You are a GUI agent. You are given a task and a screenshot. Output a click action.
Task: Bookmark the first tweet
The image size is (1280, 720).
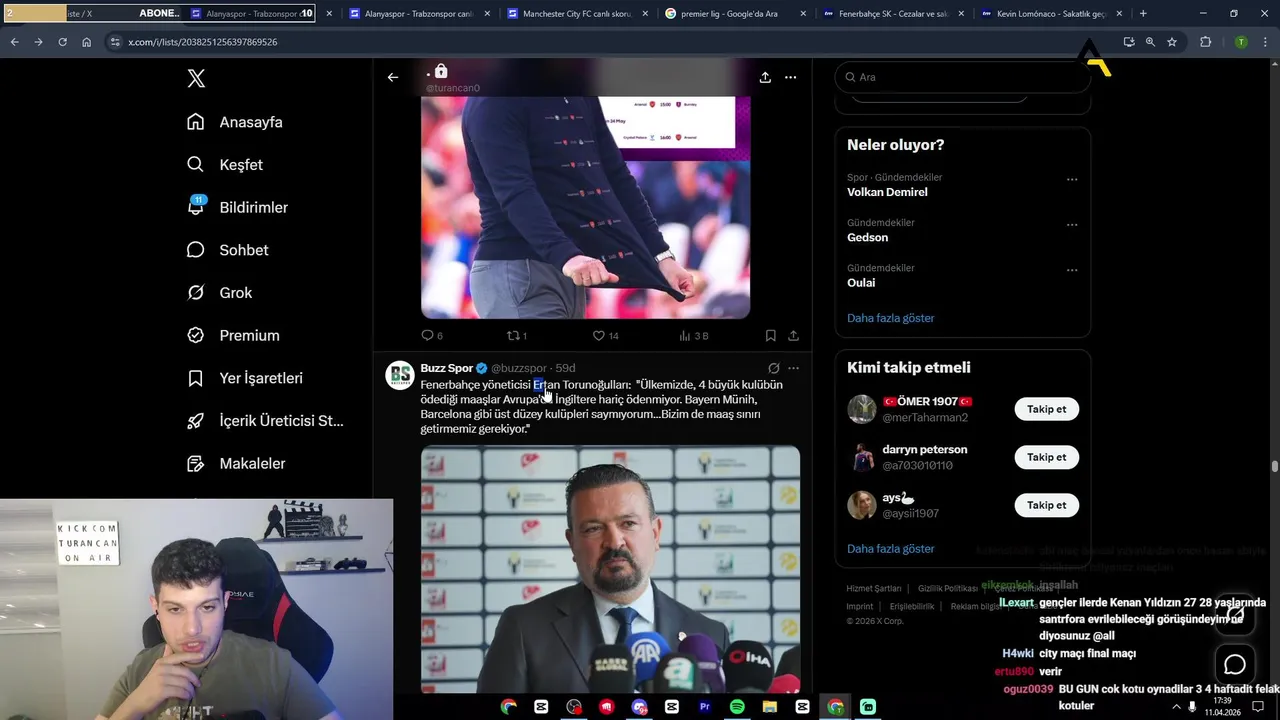pyautogui.click(x=770, y=336)
